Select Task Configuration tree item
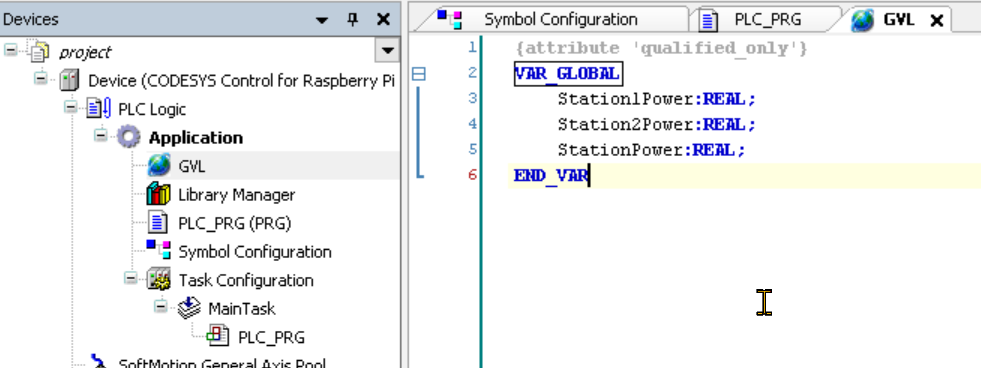Screen dimensions: 981x368 [246, 280]
